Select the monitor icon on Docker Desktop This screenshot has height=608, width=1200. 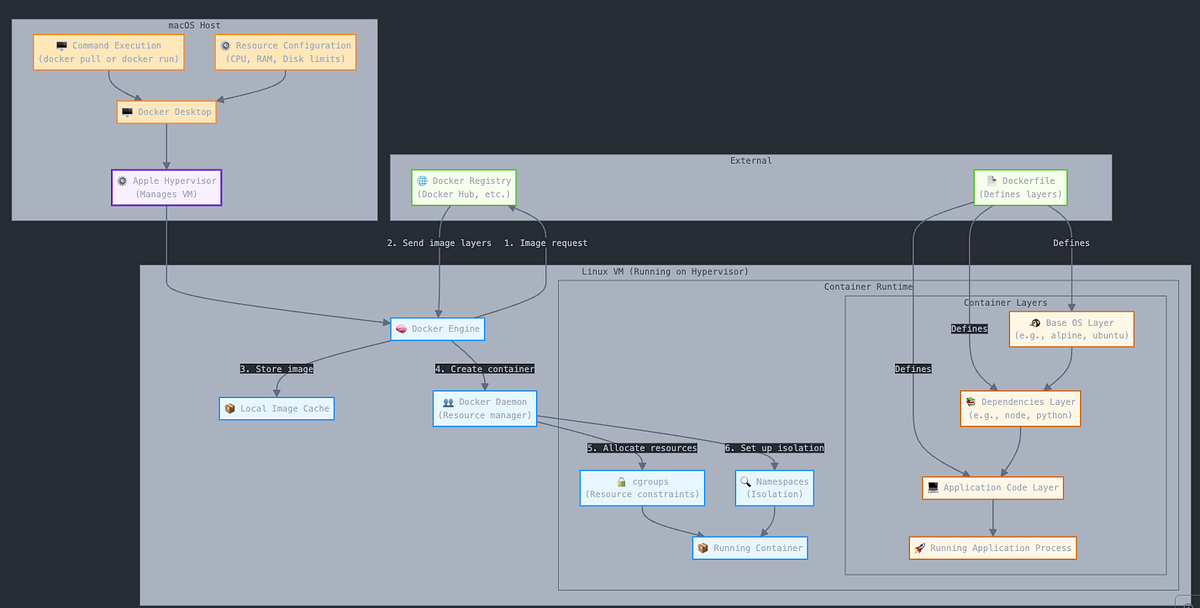pyautogui.click(x=126, y=111)
